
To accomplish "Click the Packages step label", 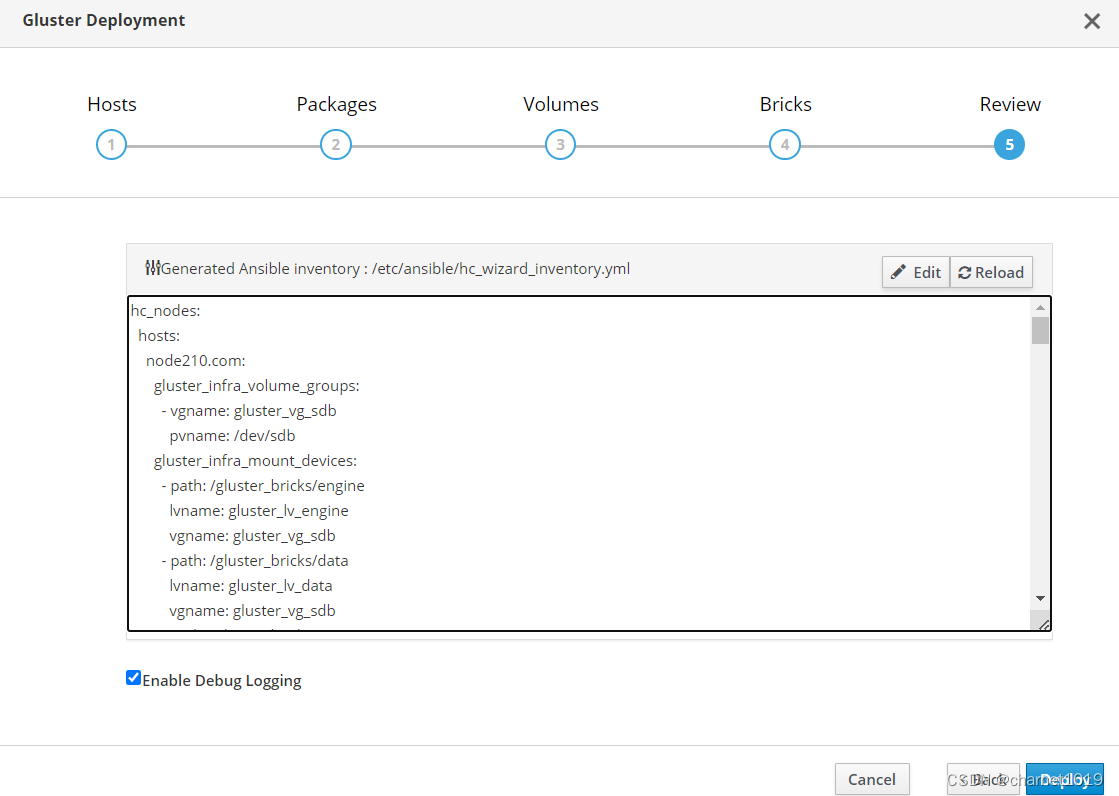I will tap(336, 104).
